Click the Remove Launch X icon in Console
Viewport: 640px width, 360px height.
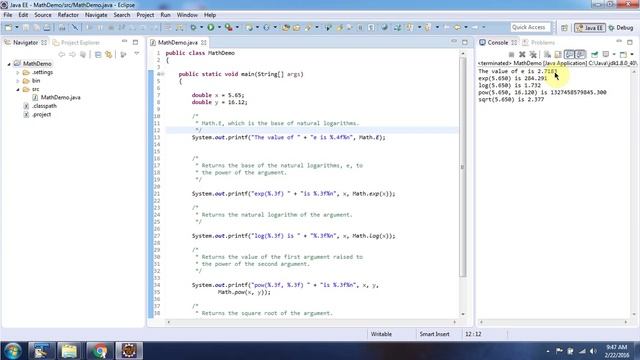tap(522, 54)
